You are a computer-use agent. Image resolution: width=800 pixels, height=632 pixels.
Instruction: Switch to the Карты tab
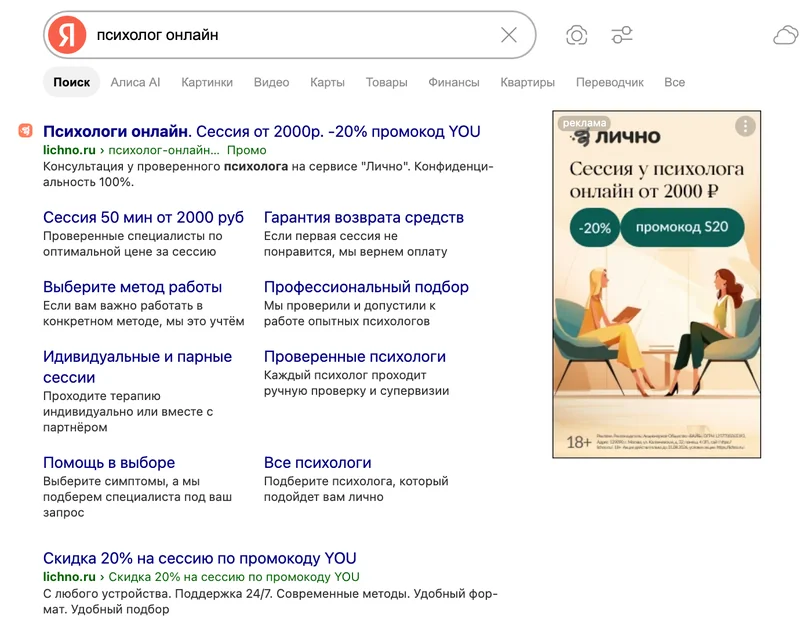pyautogui.click(x=327, y=82)
